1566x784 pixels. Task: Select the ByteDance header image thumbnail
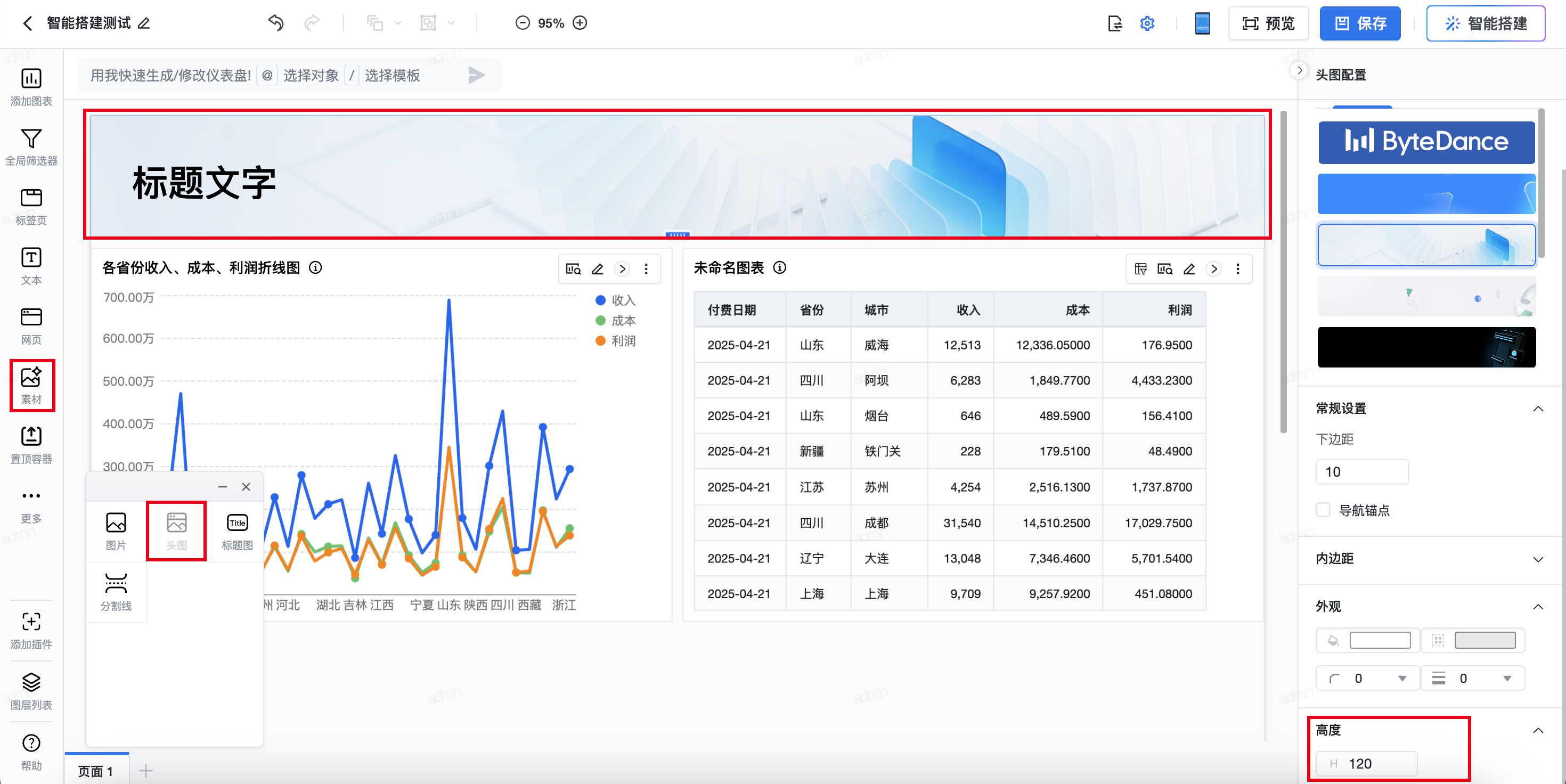tap(1426, 142)
